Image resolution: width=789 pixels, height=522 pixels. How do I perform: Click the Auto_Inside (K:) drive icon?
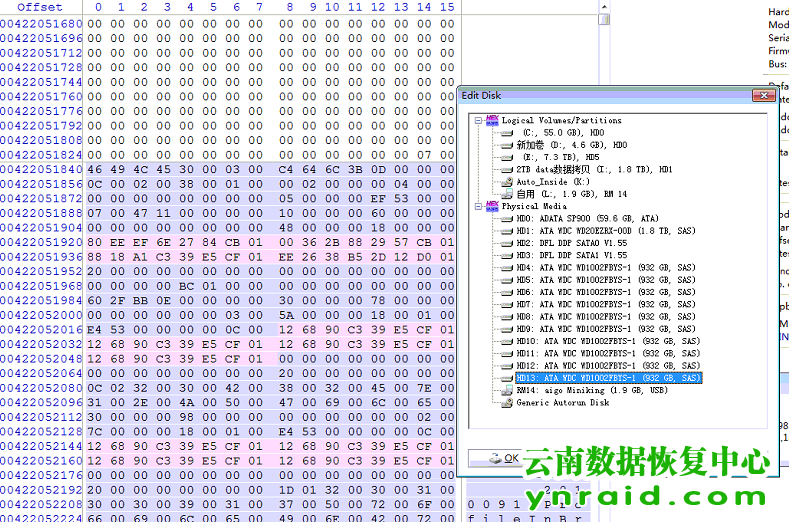click(506, 182)
